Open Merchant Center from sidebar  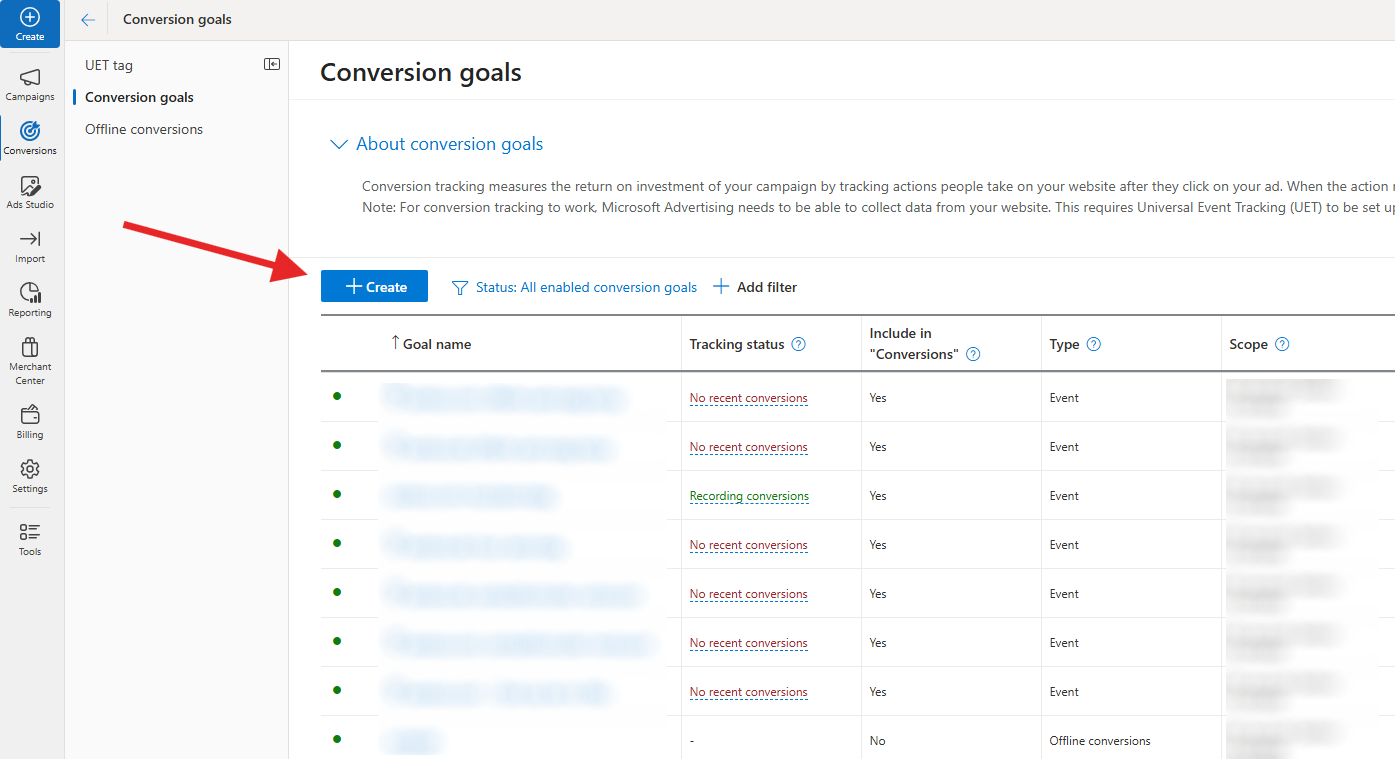pyautogui.click(x=30, y=361)
